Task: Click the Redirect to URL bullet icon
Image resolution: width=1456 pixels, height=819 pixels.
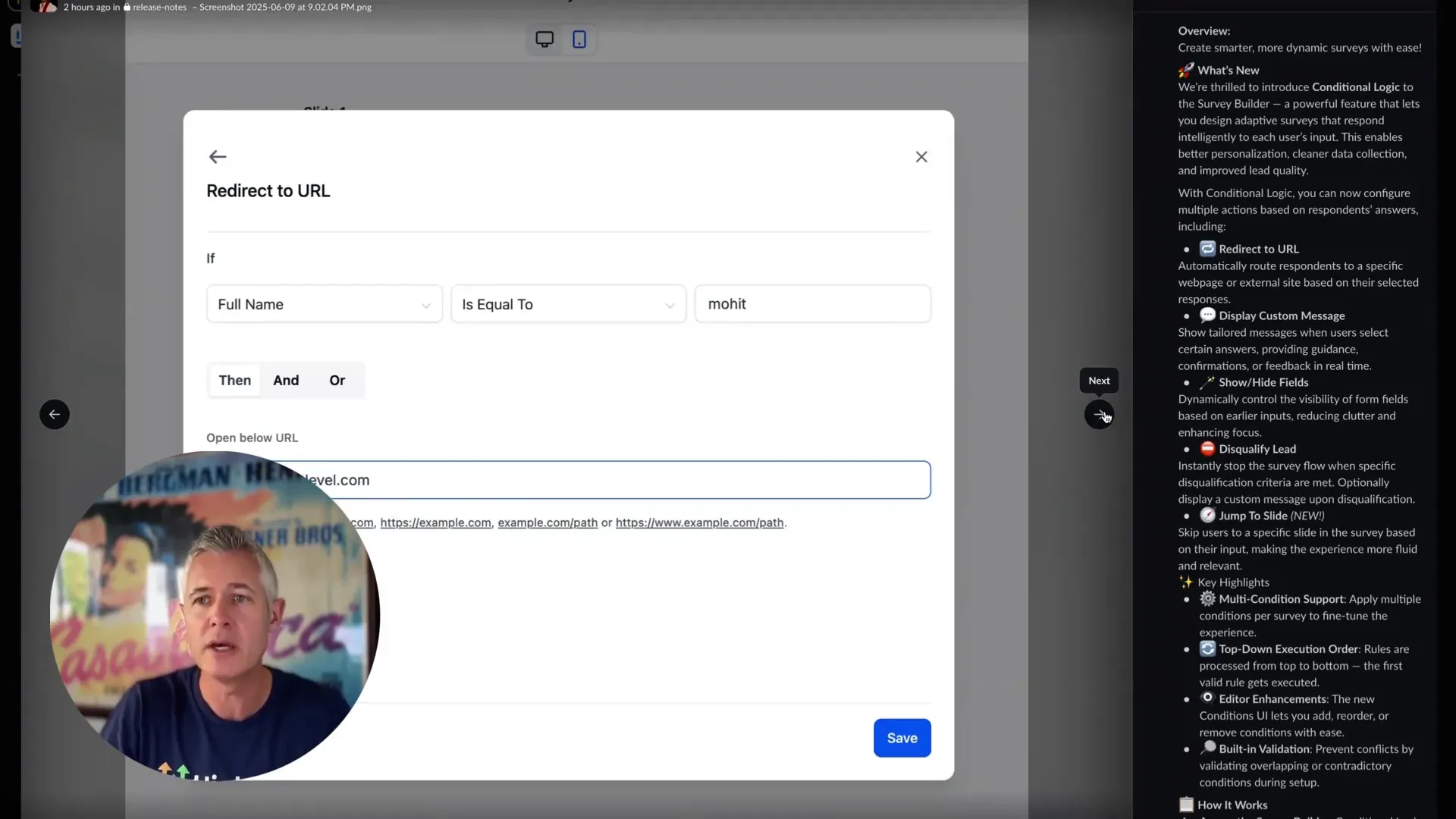Action: pyautogui.click(x=1207, y=249)
